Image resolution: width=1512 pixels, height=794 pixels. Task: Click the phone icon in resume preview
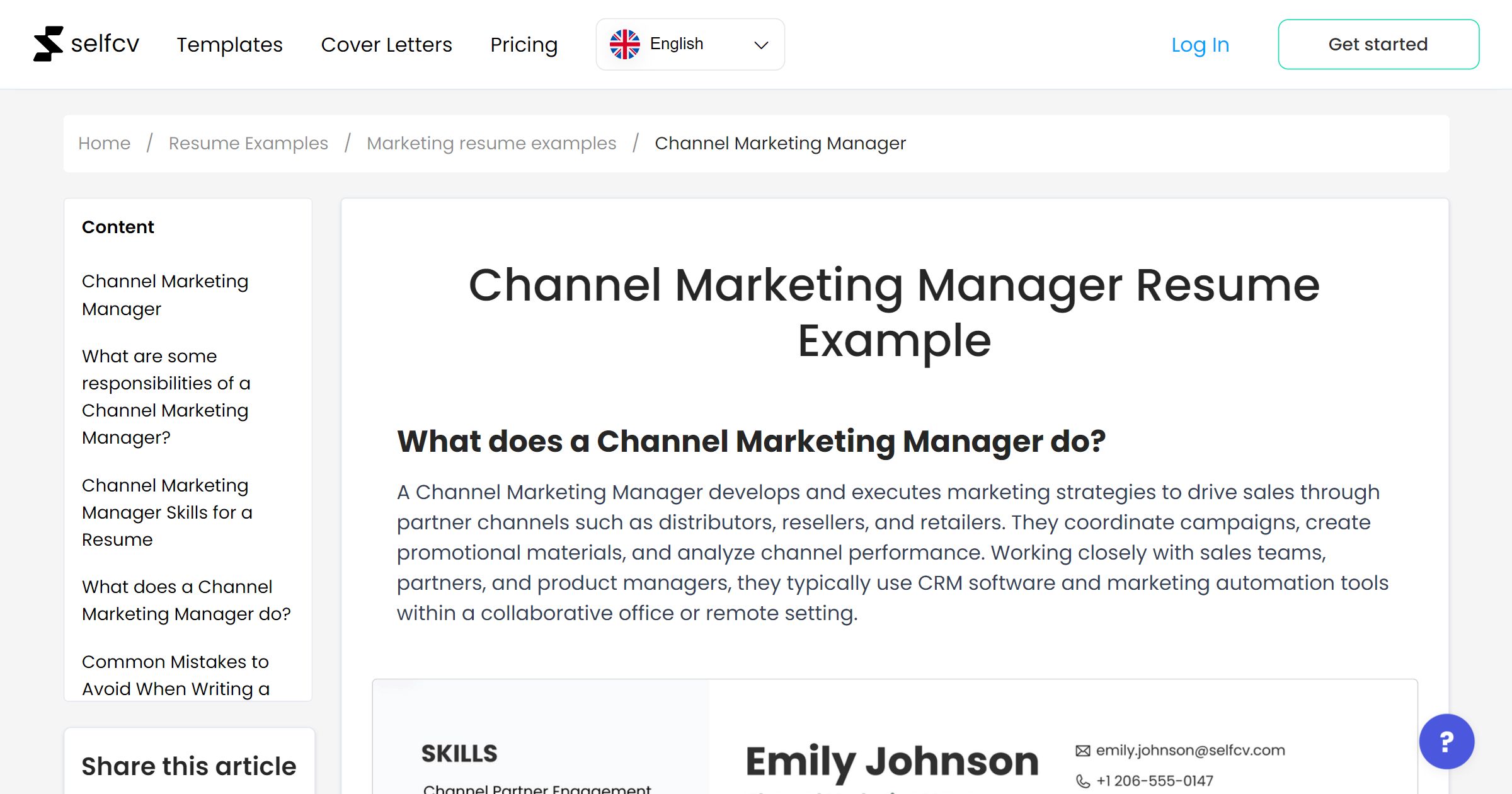click(x=1082, y=781)
